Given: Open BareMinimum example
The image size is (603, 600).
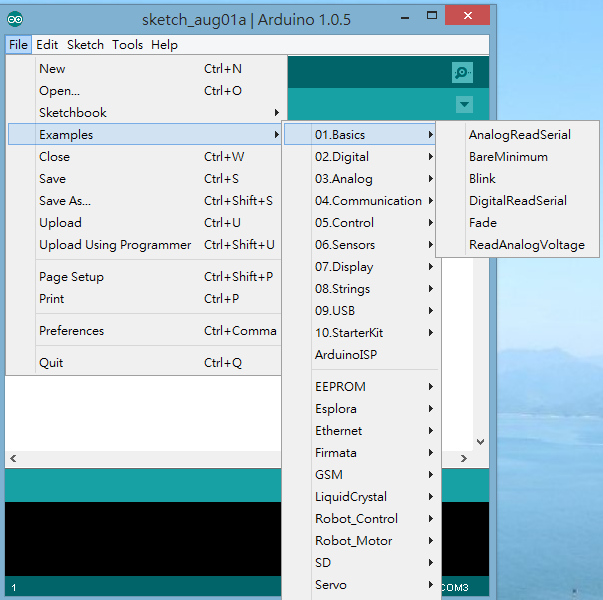Looking at the screenshot, I should pyautogui.click(x=518, y=157).
